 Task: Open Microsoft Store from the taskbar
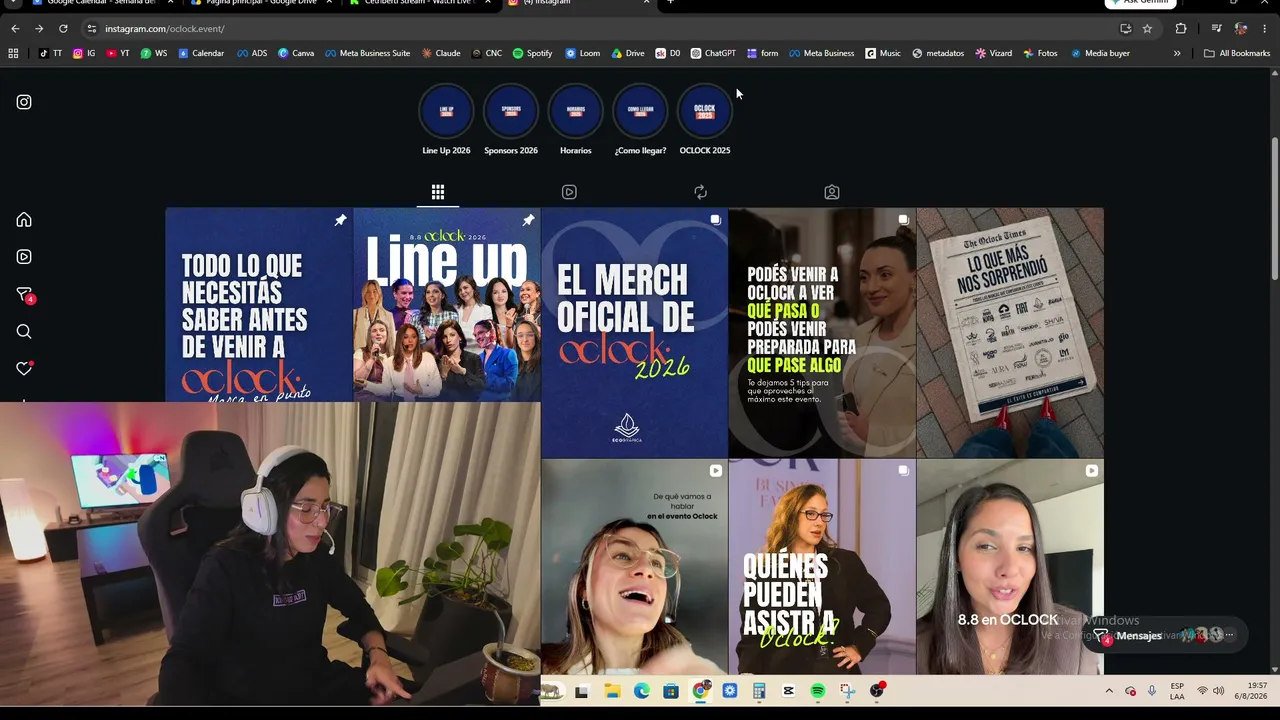tap(671, 691)
